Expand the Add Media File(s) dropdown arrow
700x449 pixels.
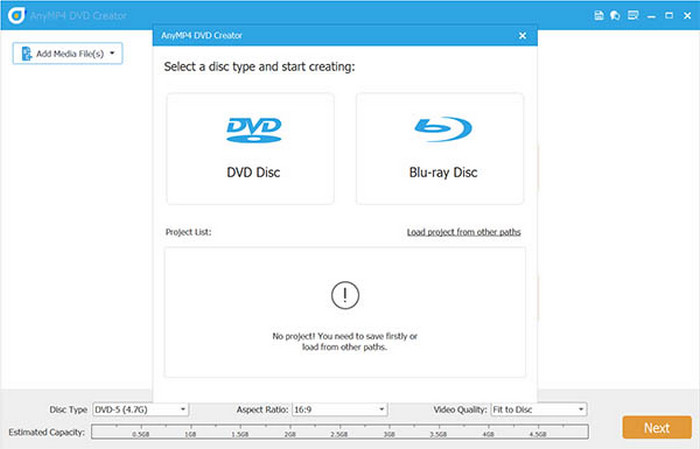click(112, 53)
